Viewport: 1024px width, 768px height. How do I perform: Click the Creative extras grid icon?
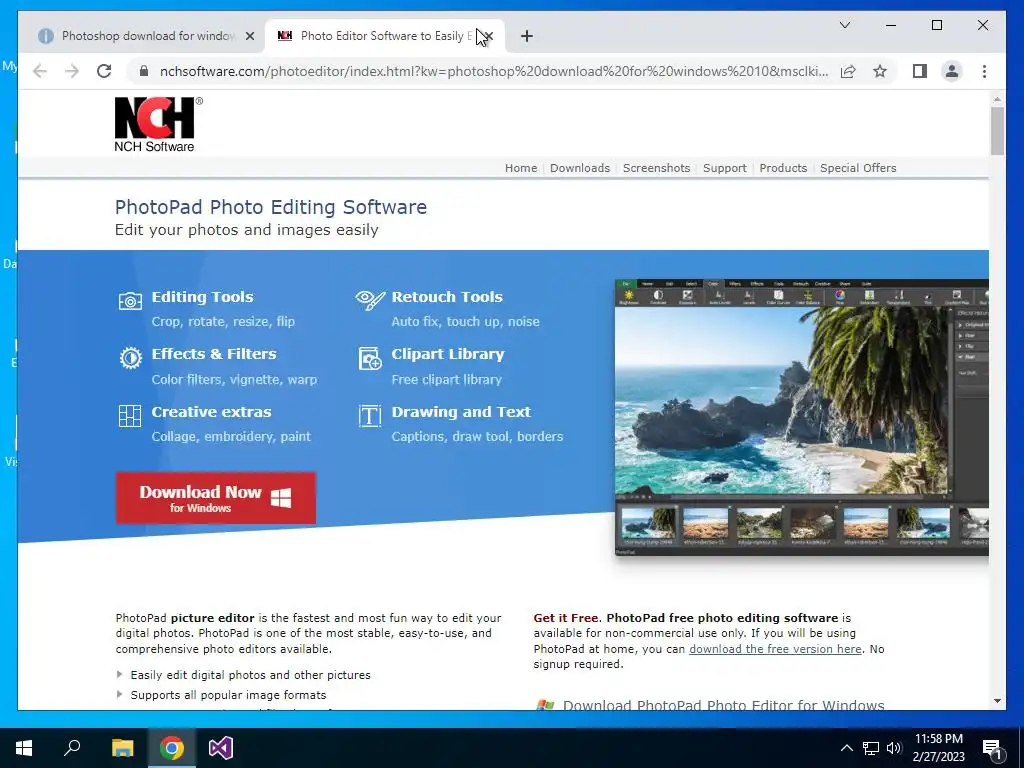point(129,416)
